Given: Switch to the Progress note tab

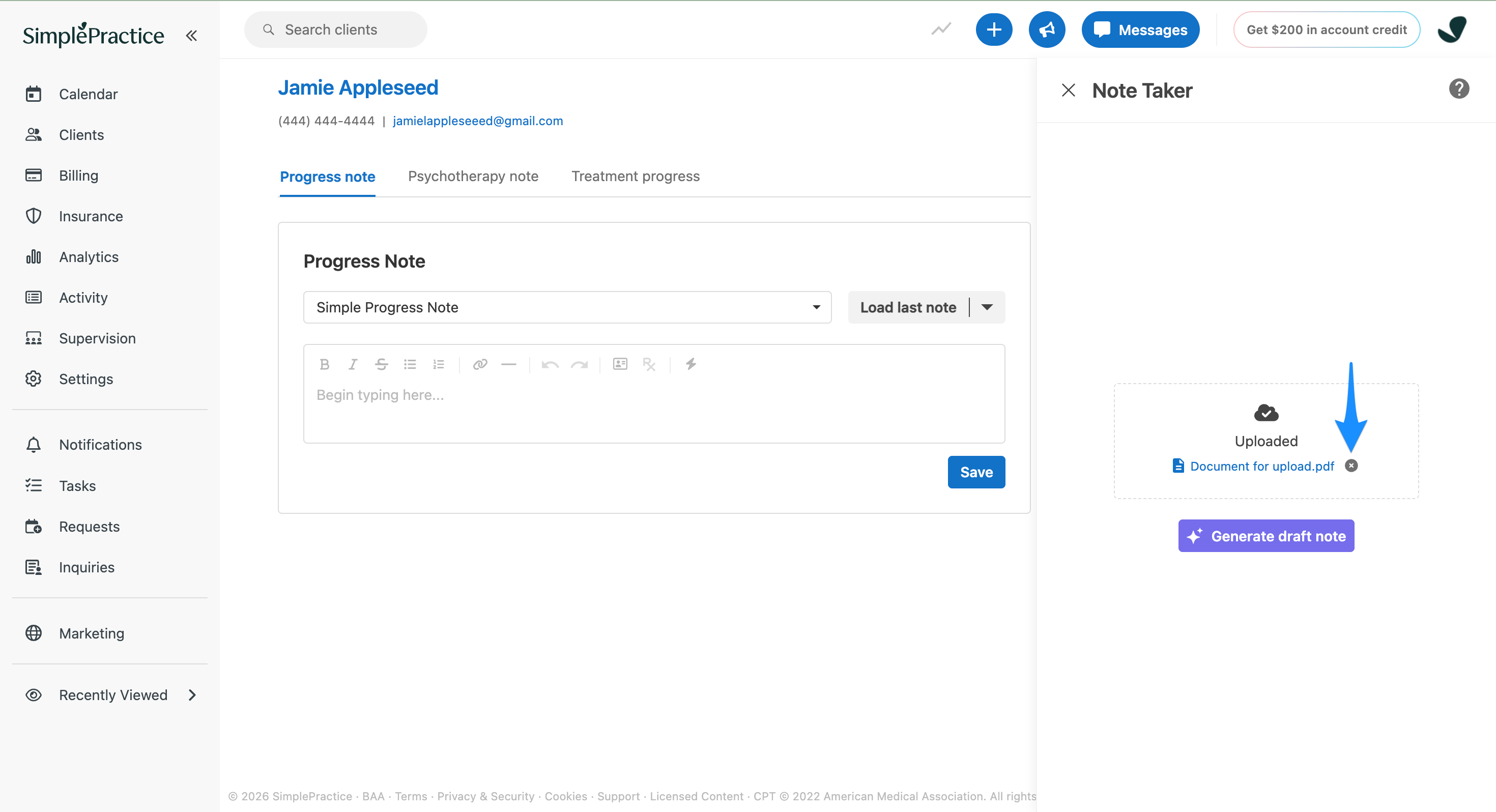Looking at the screenshot, I should [x=328, y=177].
